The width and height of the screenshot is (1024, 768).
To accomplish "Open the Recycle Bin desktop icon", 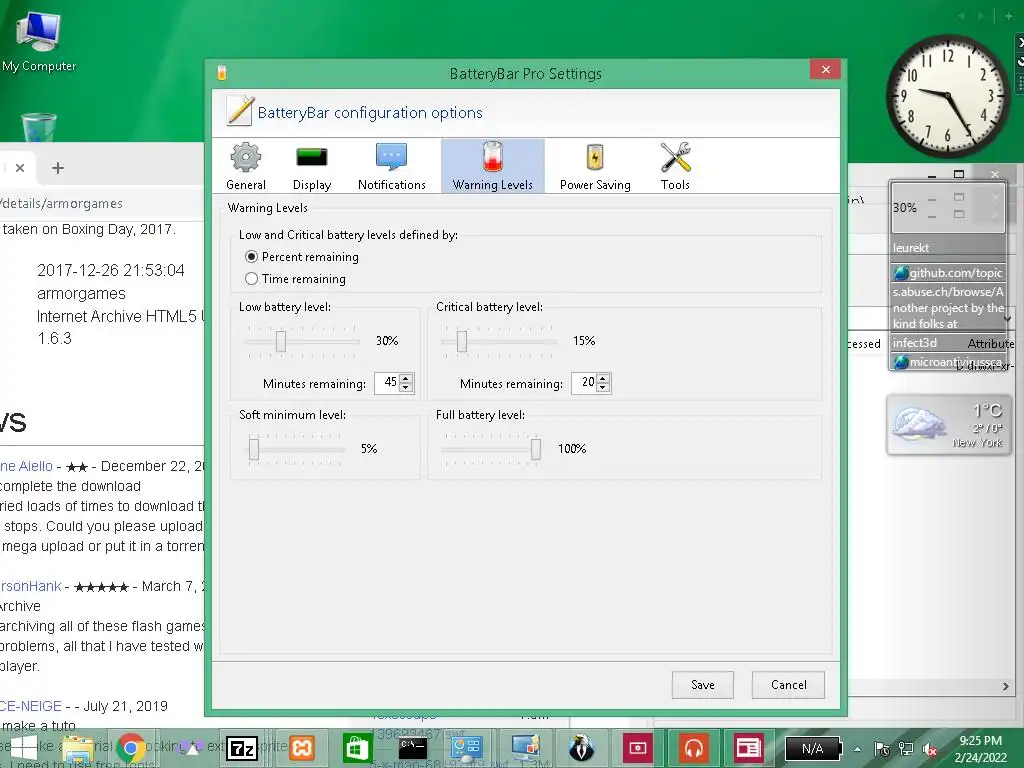I will tap(39, 127).
